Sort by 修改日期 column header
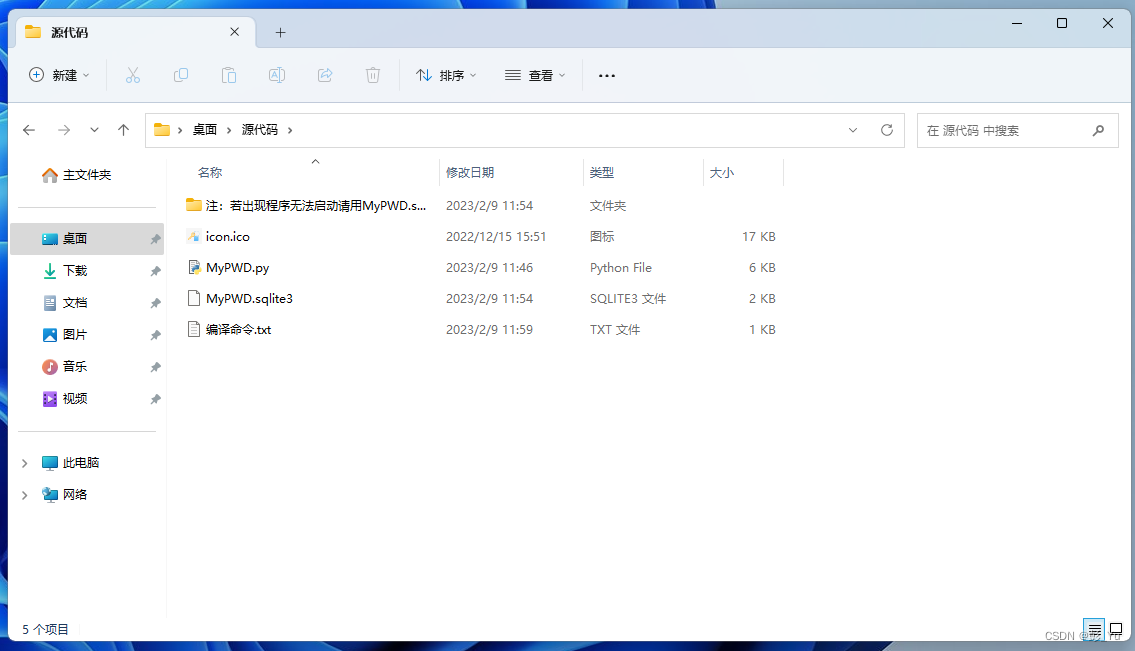Image resolution: width=1135 pixels, height=651 pixels. pos(470,173)
